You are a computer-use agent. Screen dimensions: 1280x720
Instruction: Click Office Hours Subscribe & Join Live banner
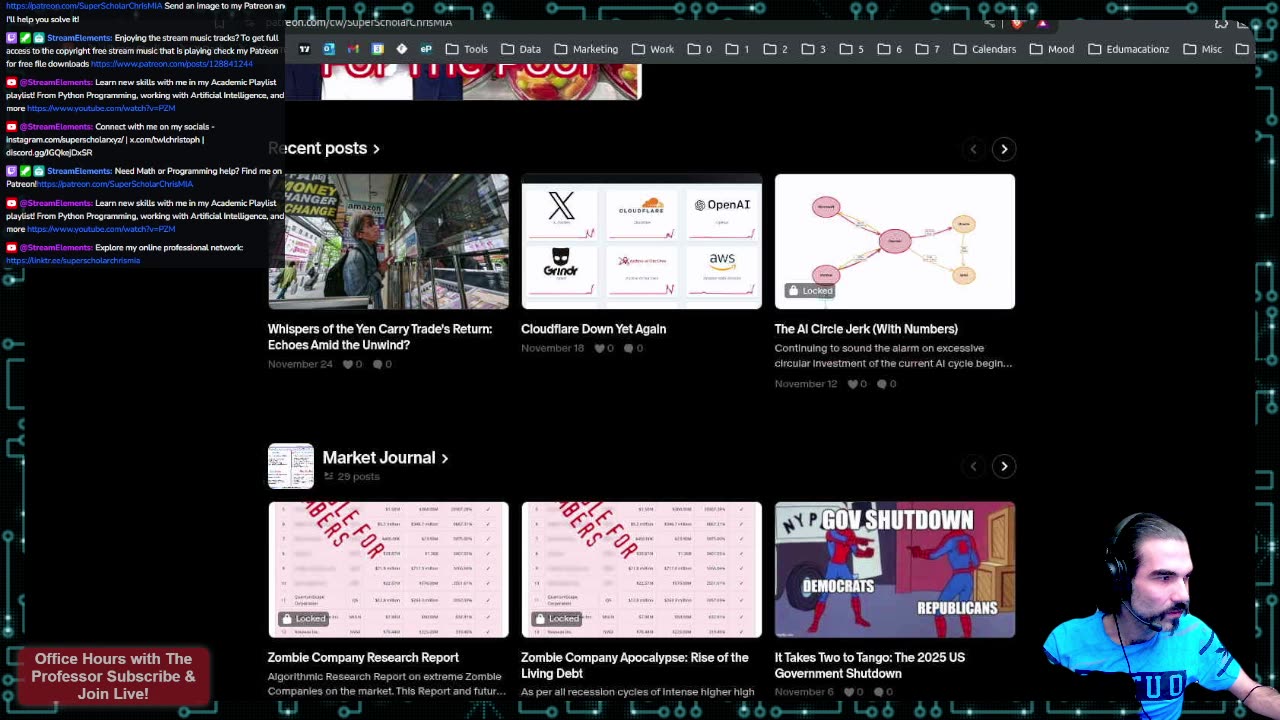pyautogui.click(x=113, y=676)
